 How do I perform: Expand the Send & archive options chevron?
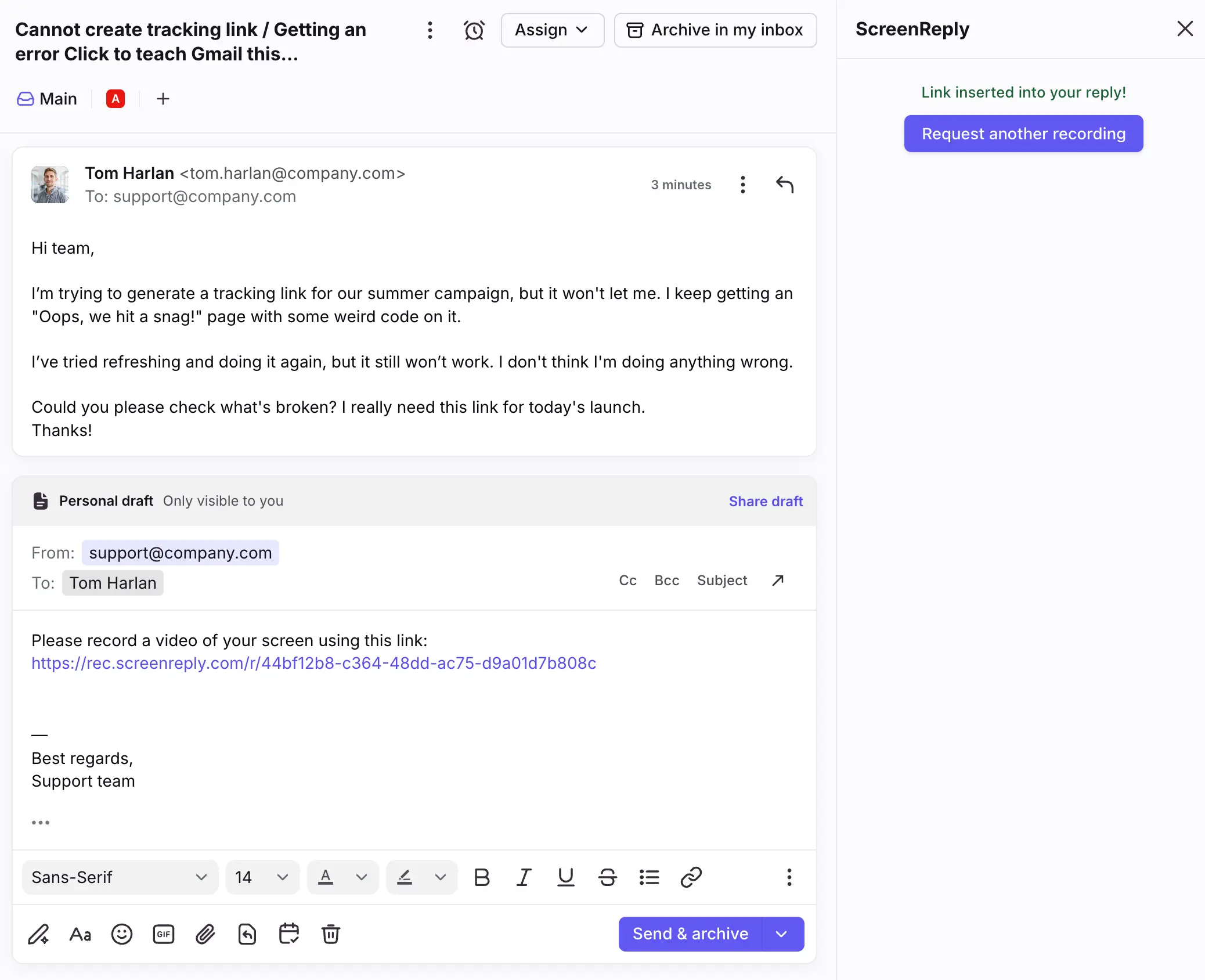(781, 934)
